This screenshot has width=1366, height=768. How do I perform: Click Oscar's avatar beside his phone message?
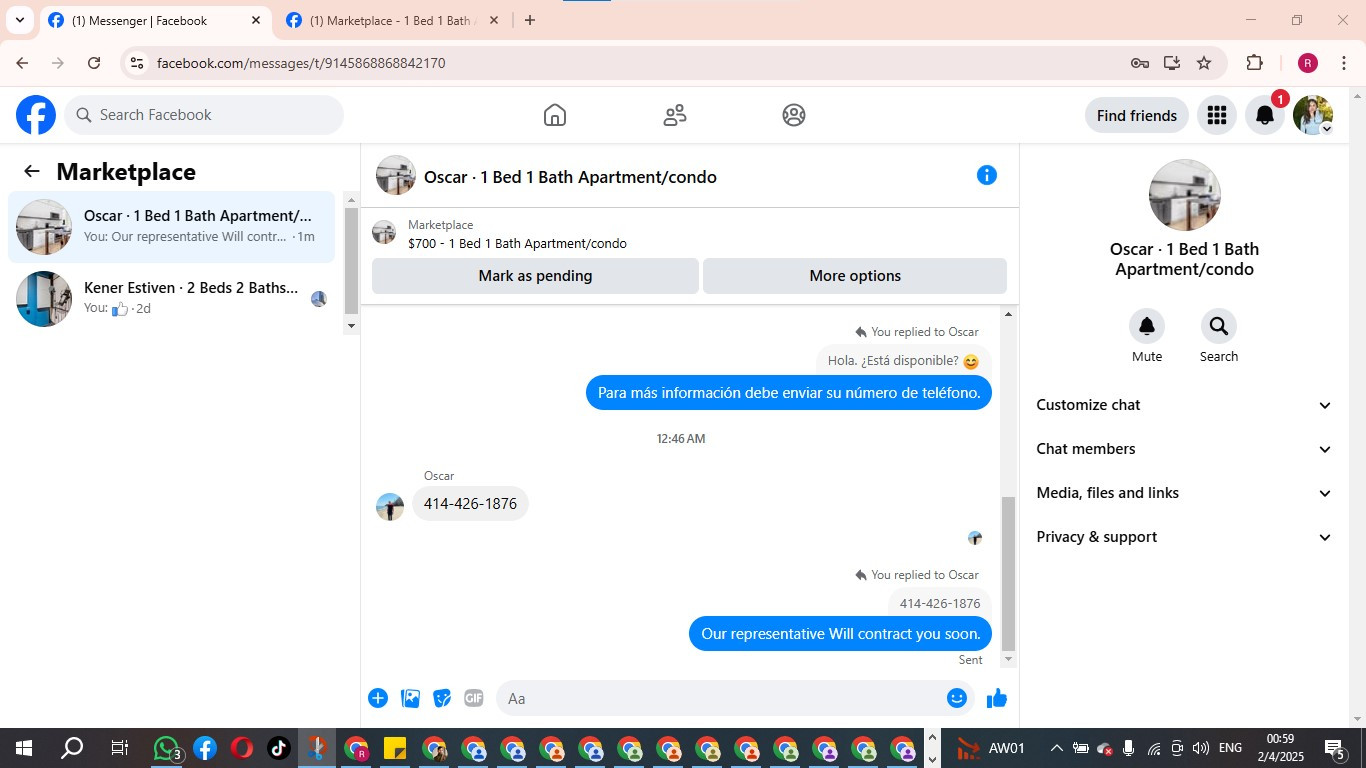click(x=390, y=506)
